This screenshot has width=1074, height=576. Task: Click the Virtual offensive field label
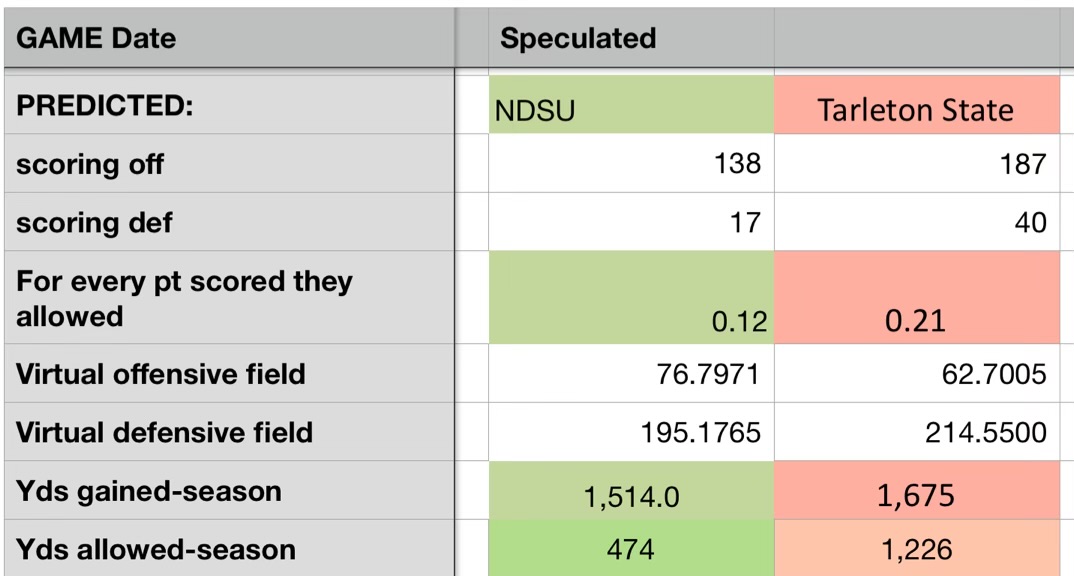pos(230,374)
